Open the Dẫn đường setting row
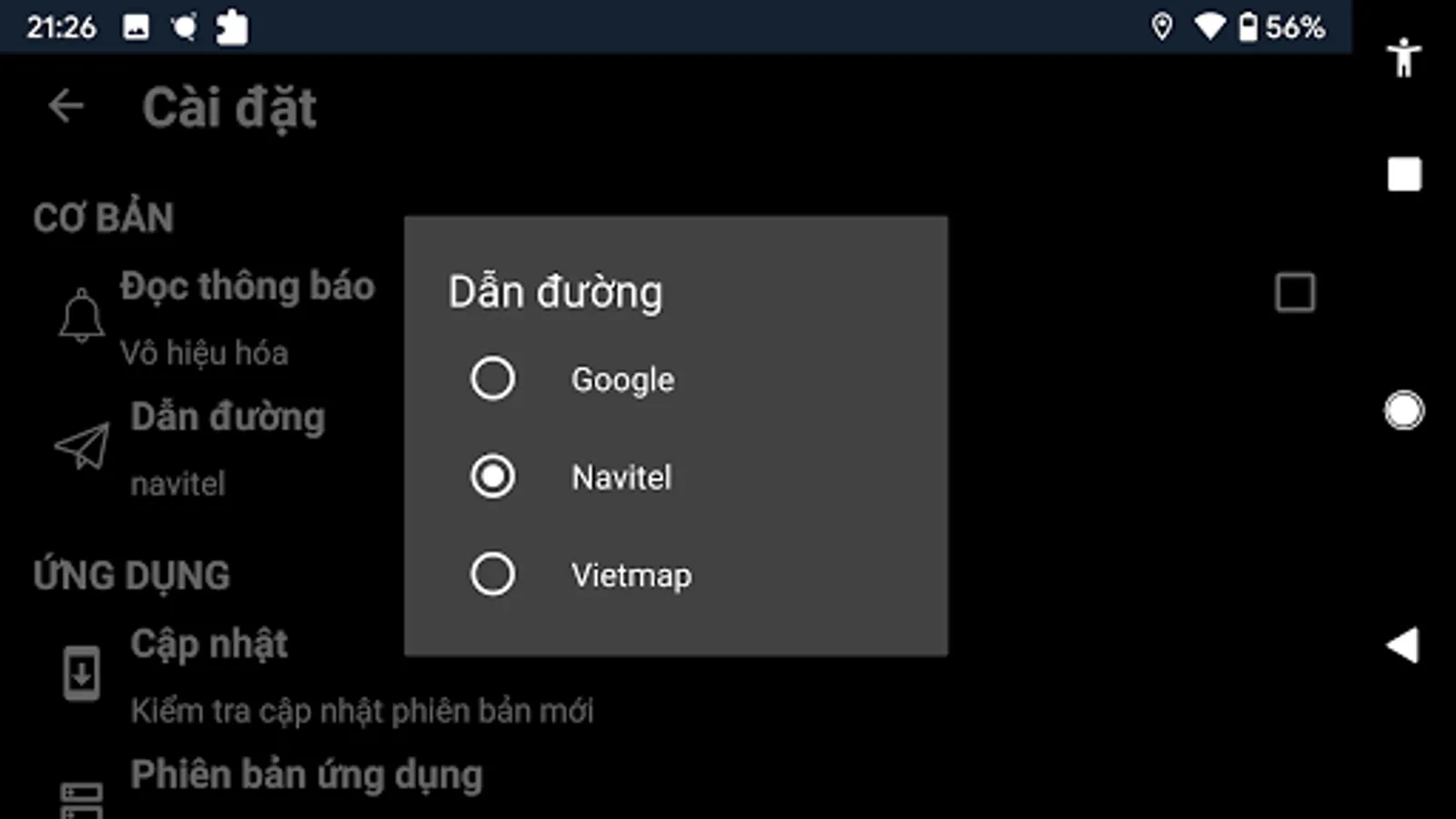 coord(227,417)
